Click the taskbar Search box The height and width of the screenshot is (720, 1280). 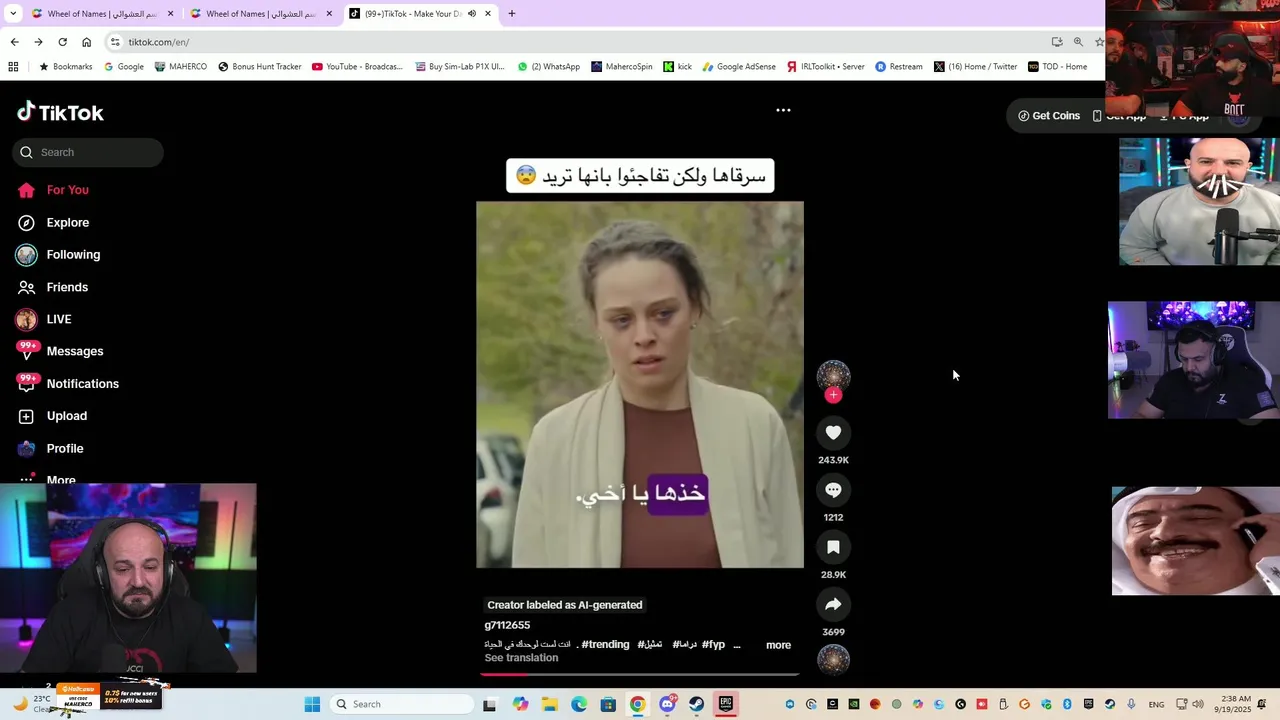tap(401, 704)
